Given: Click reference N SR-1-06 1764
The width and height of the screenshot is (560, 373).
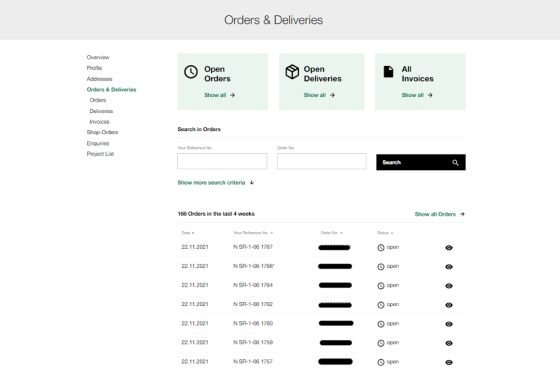Looking at the screenshot, I should [253, 285].
